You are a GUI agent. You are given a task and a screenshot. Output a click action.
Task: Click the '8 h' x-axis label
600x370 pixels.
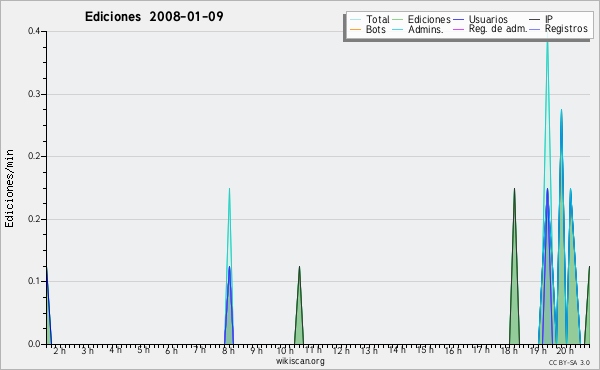point(228,351)
